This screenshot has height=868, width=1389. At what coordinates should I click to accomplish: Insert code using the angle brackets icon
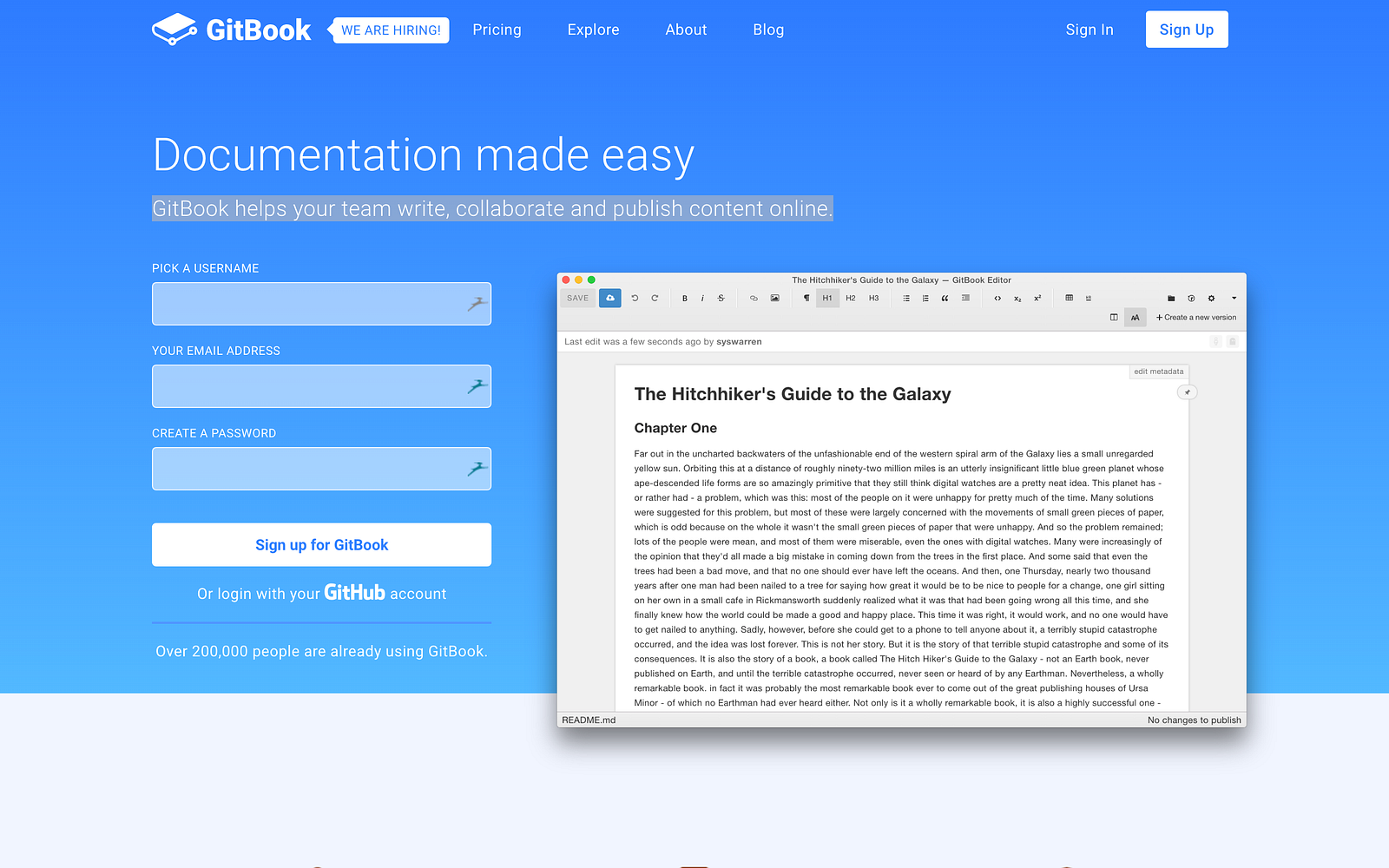[x=997, y=299]
